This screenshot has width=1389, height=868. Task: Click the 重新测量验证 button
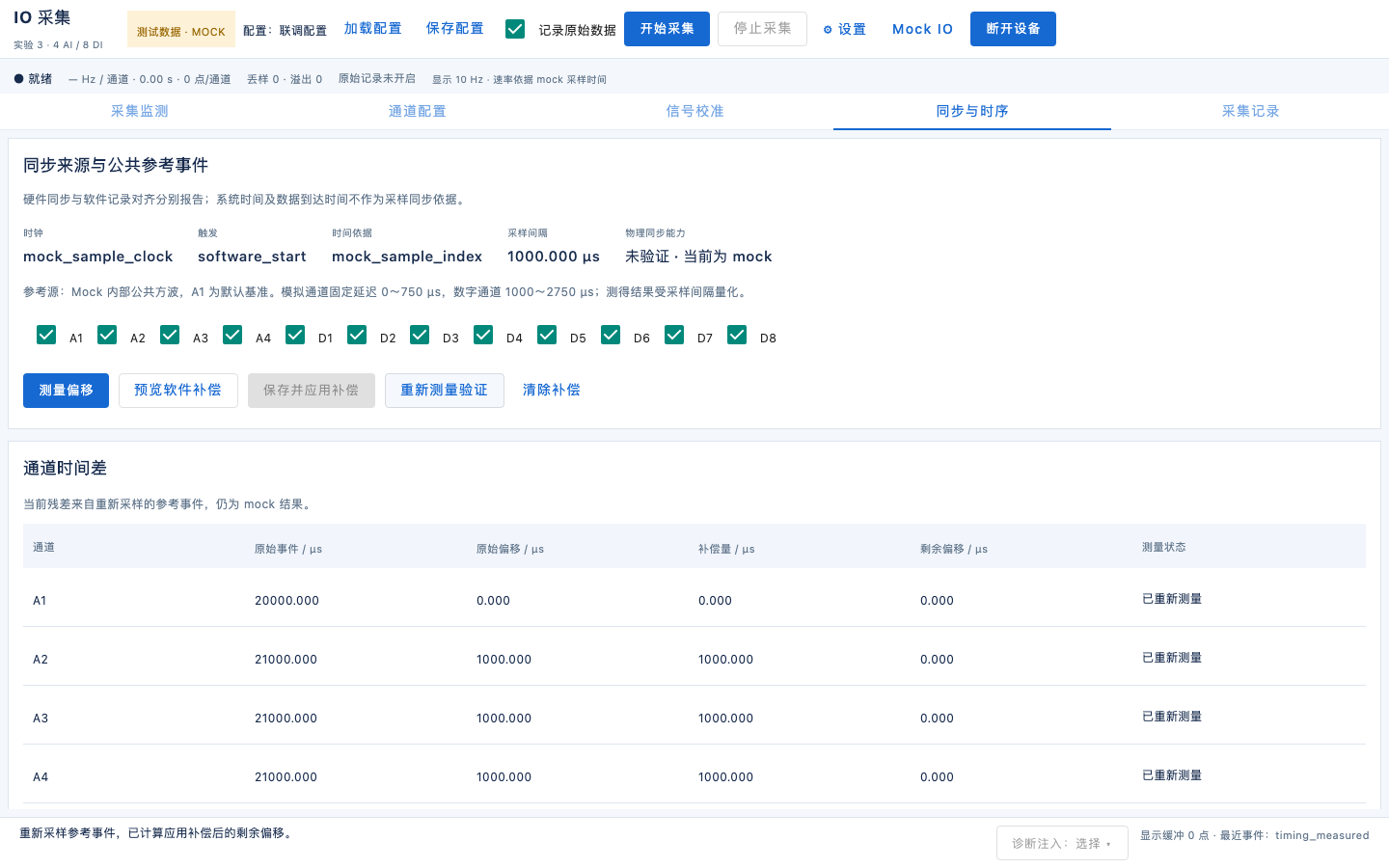444,391
